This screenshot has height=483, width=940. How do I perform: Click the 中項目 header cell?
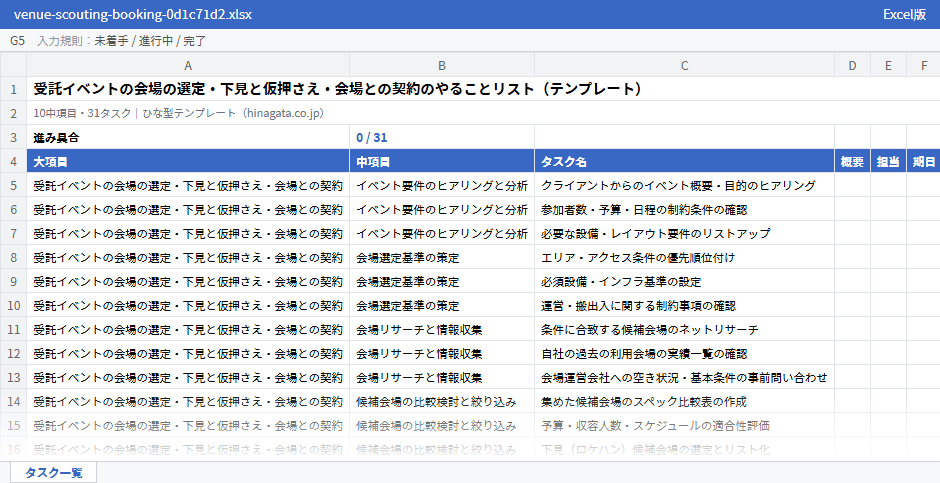[442, 161]
